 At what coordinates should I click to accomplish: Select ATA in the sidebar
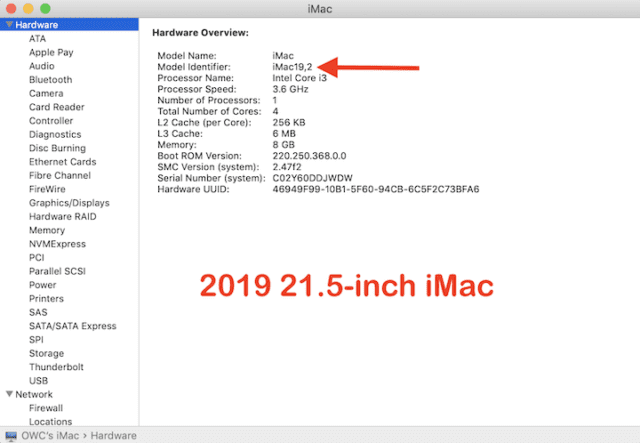point(38,38)
